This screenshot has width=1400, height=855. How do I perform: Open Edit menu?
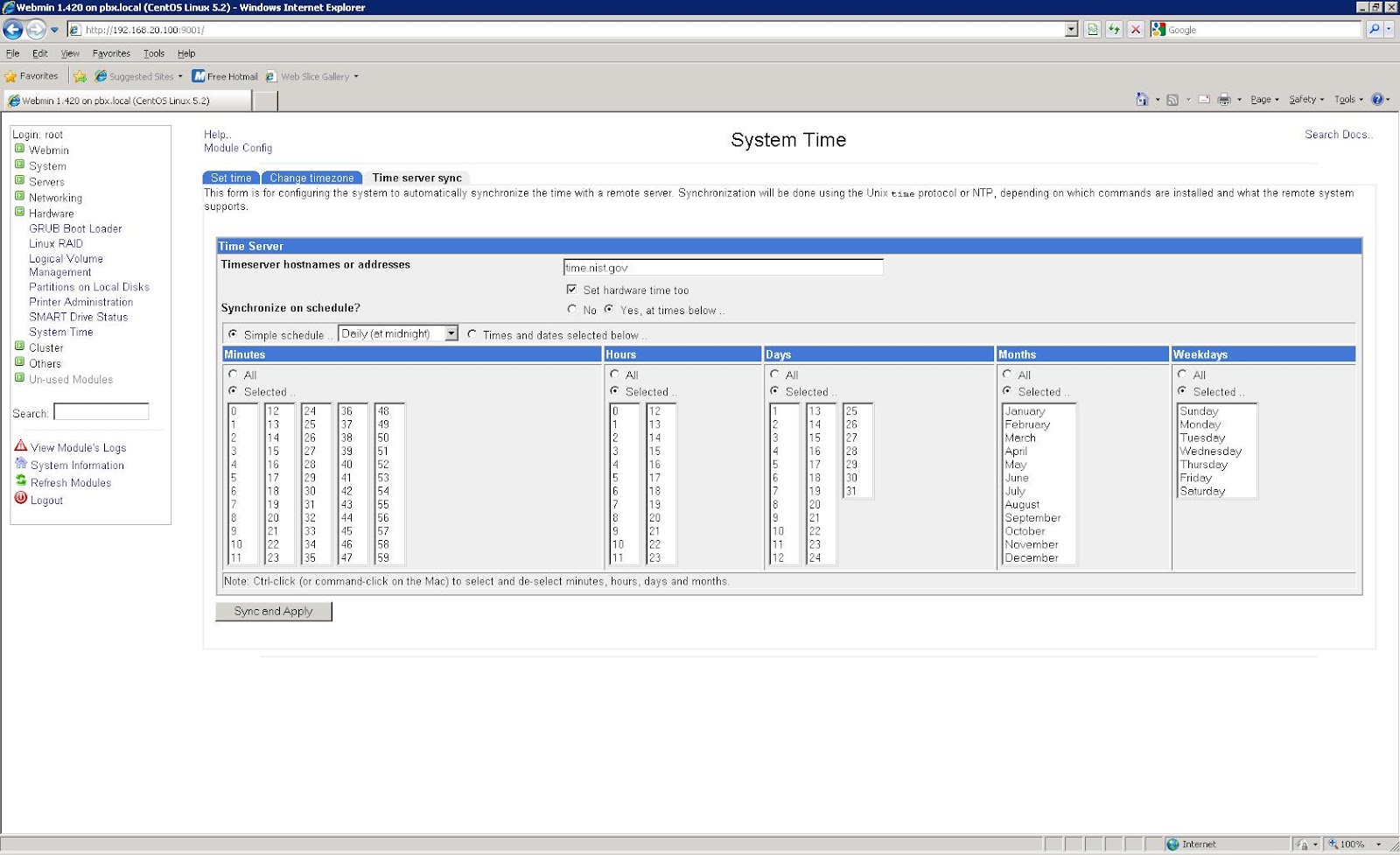tap(40, 53)
